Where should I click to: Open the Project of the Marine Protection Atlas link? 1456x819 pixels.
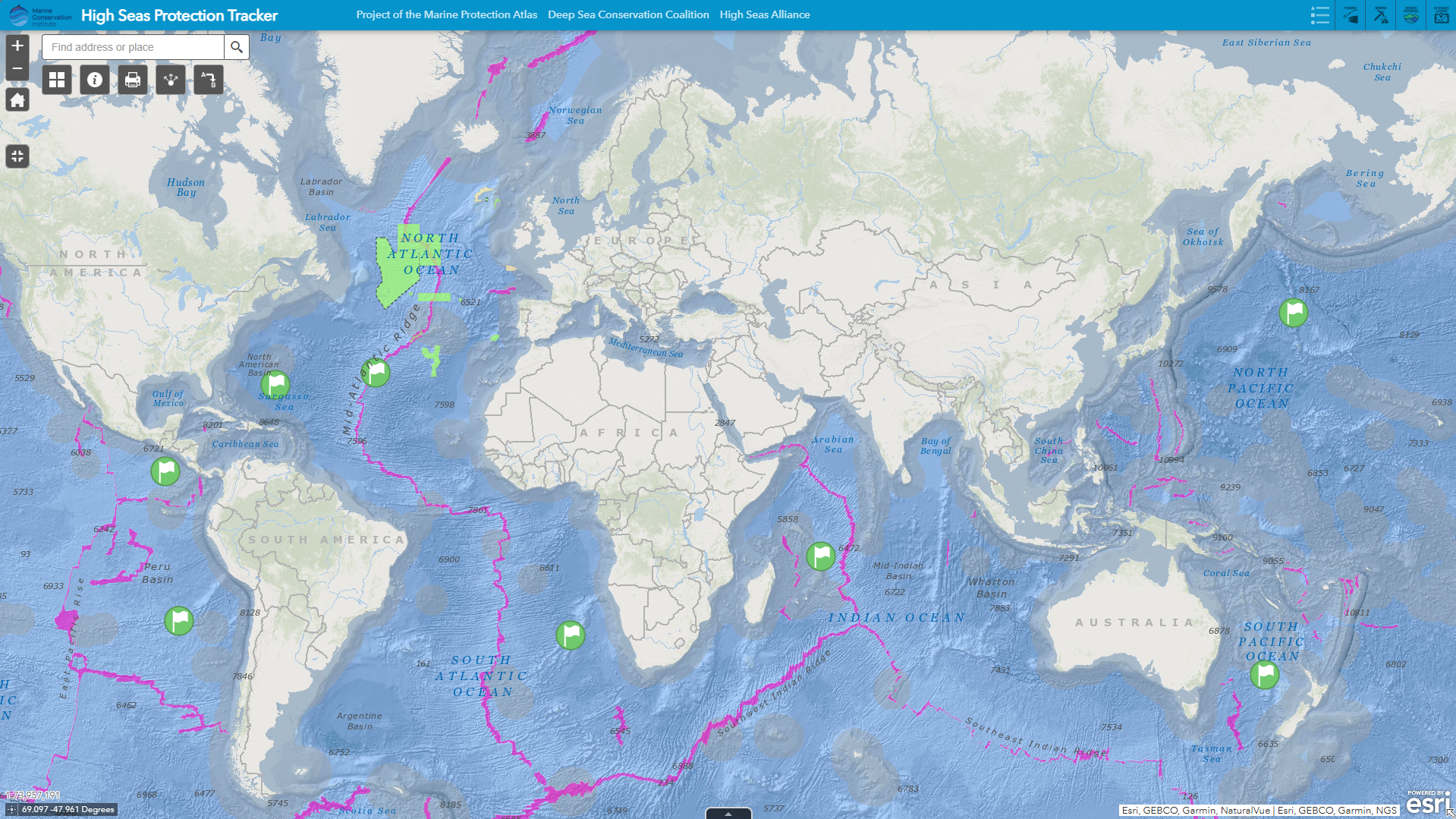pos(446,14)
